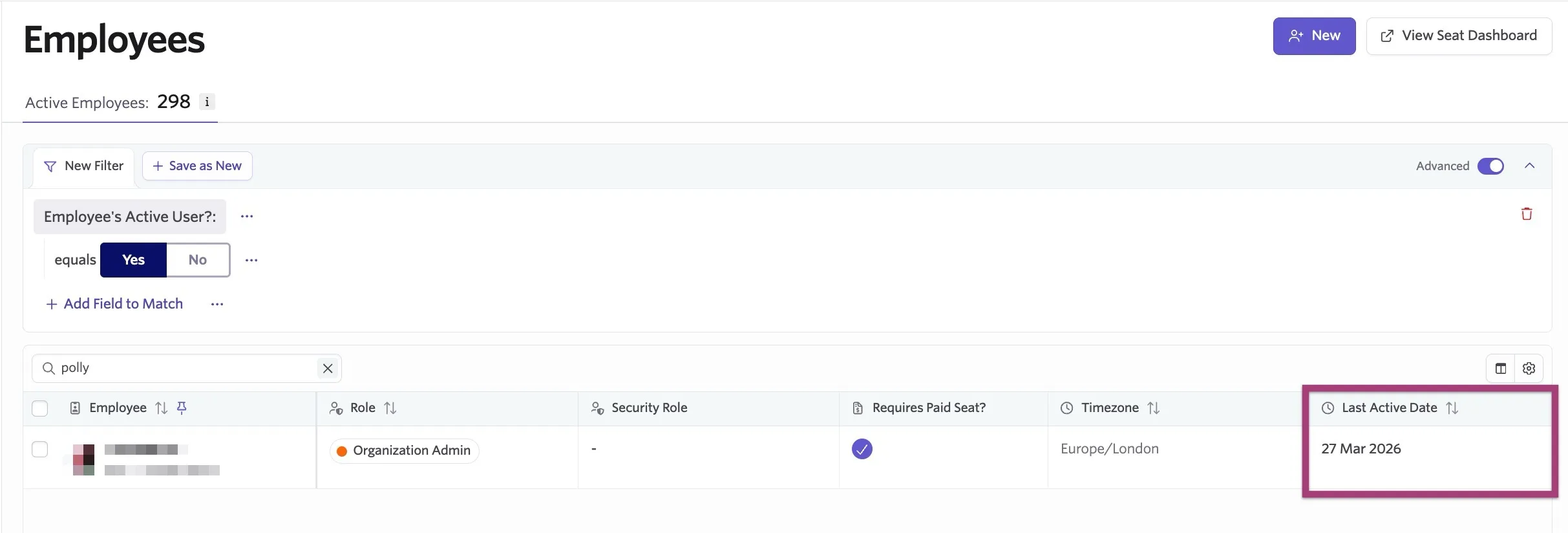Click the info icon beside Active Employees count
This screenshot has height=533, width=1568.
pyautogui.click(x=207, y=102)
